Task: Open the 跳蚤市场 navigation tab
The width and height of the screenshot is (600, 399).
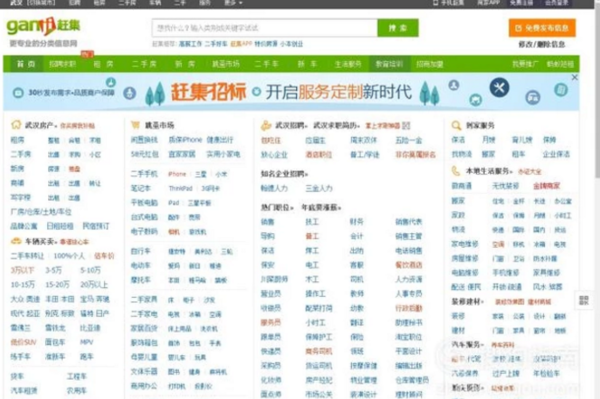Action: point(226,64)
